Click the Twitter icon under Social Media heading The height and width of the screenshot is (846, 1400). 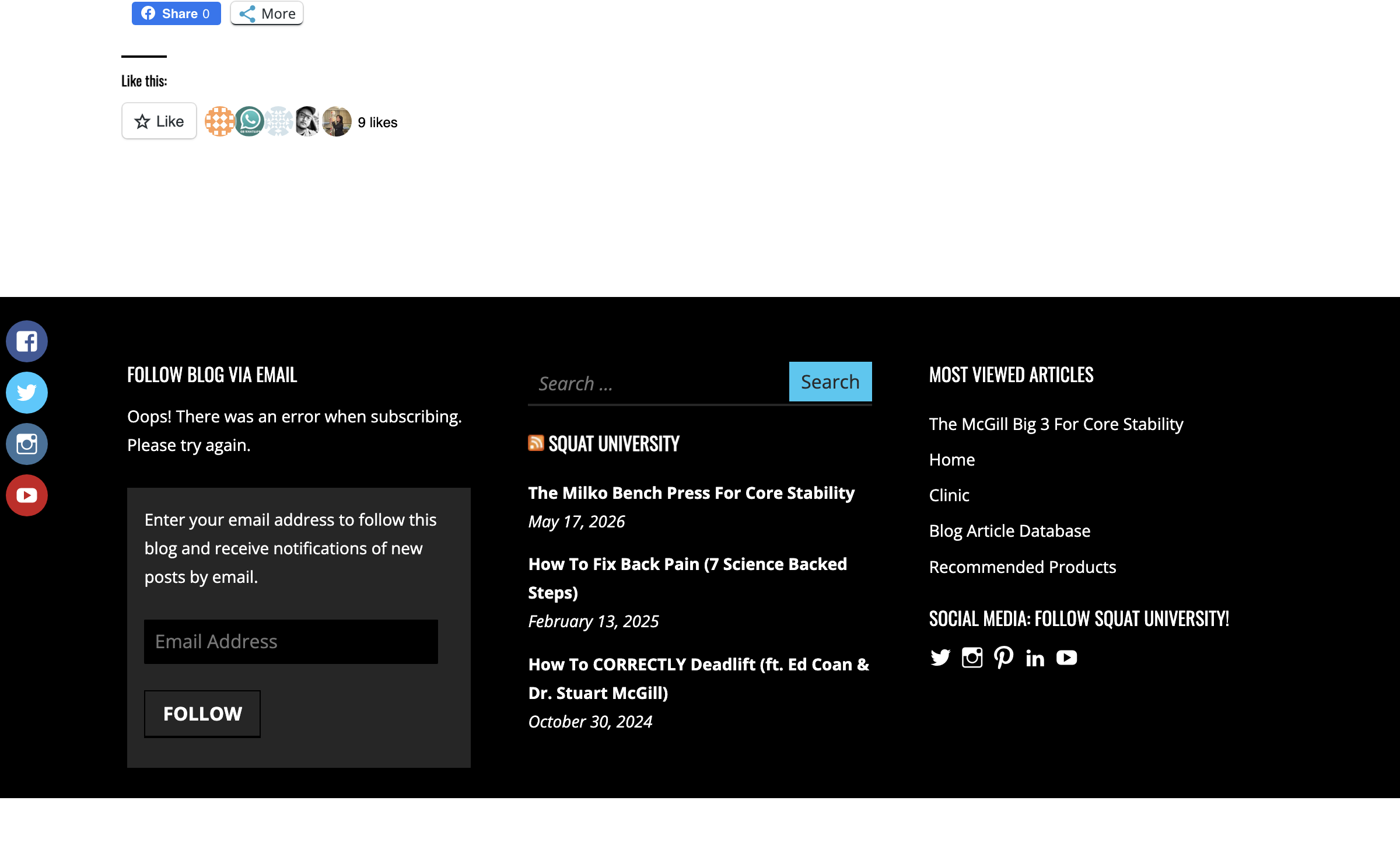coord(940,658)
